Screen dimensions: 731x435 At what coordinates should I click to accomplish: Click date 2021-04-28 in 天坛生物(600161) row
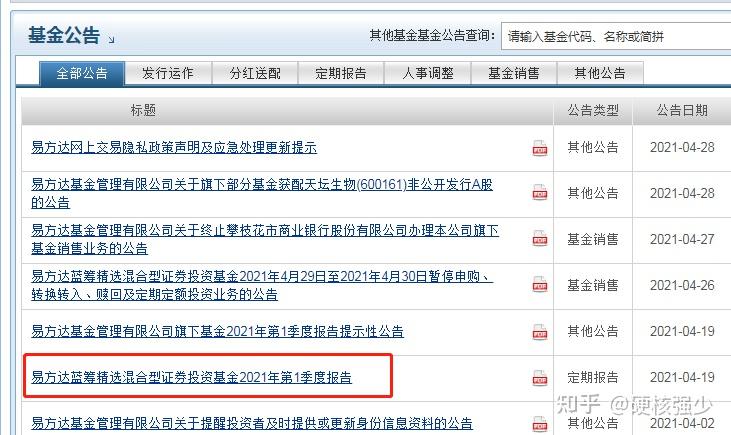682,193
